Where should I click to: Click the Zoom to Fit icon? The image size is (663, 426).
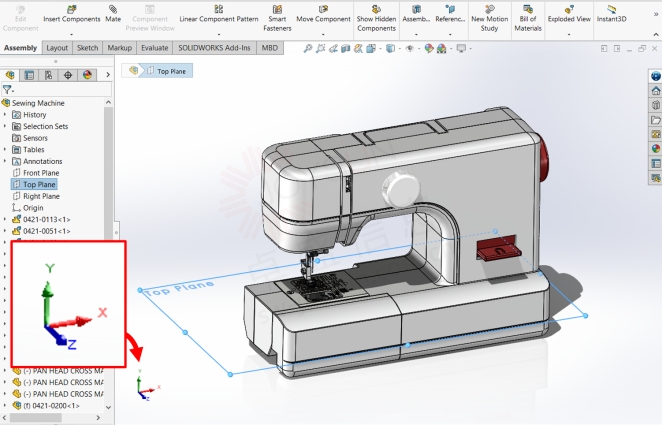coord(308,49)
